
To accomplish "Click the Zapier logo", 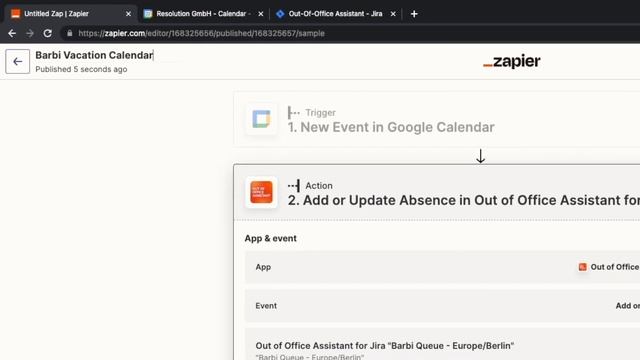I will [512, 61].
